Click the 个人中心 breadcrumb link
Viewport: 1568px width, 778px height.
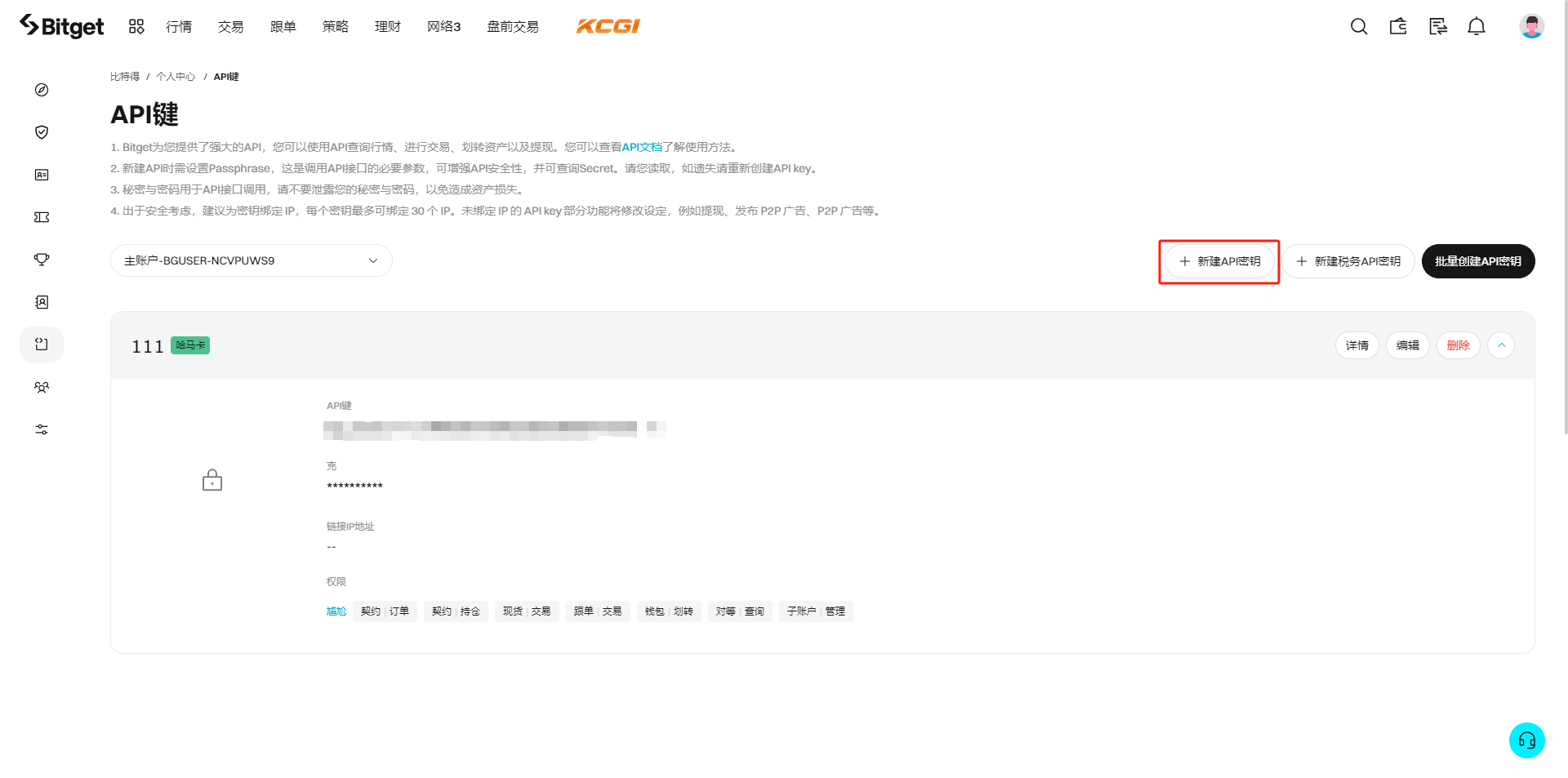point(176,77)
